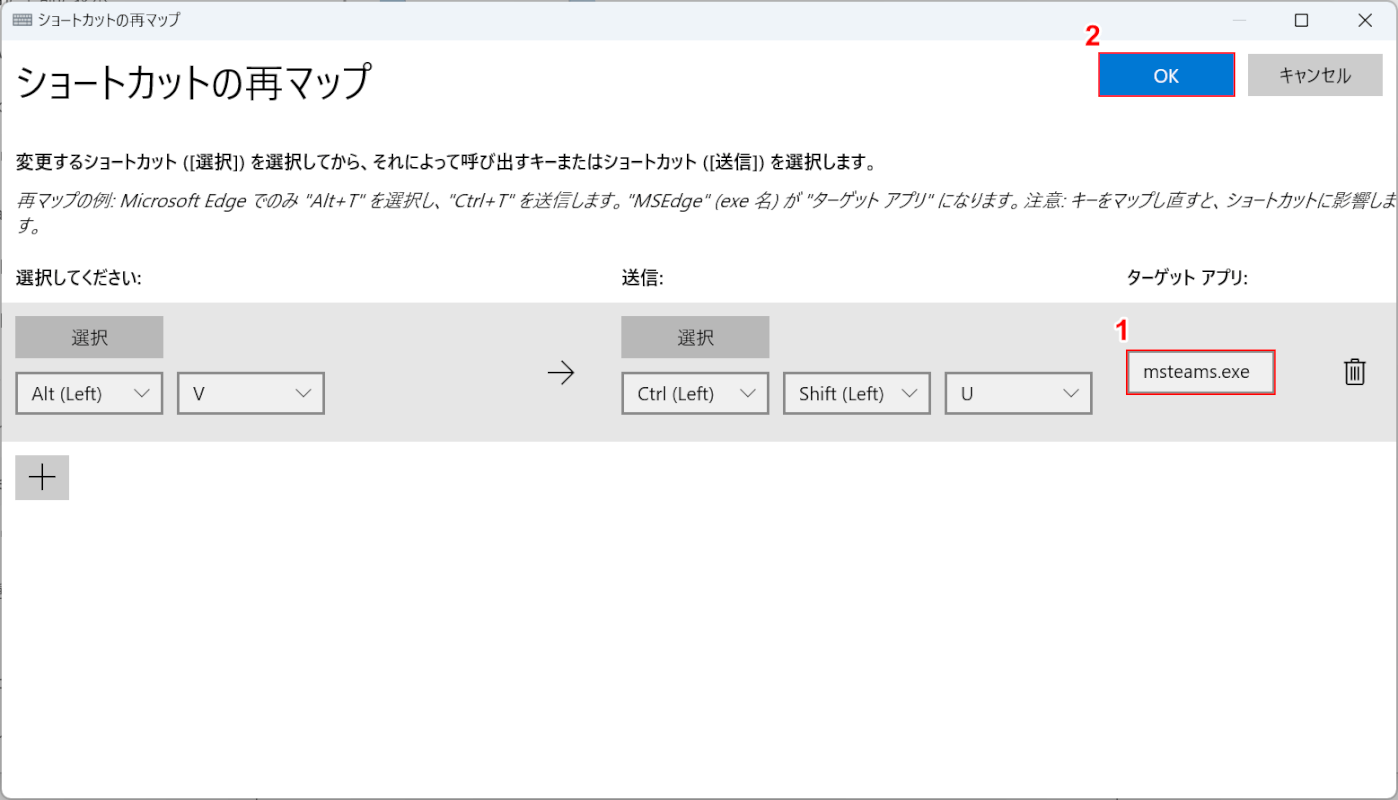Image resolution: width=1398 pixels, height=800 pixels.
Task: Focus the msteams.exe target app field
Action: point(1201,372)
